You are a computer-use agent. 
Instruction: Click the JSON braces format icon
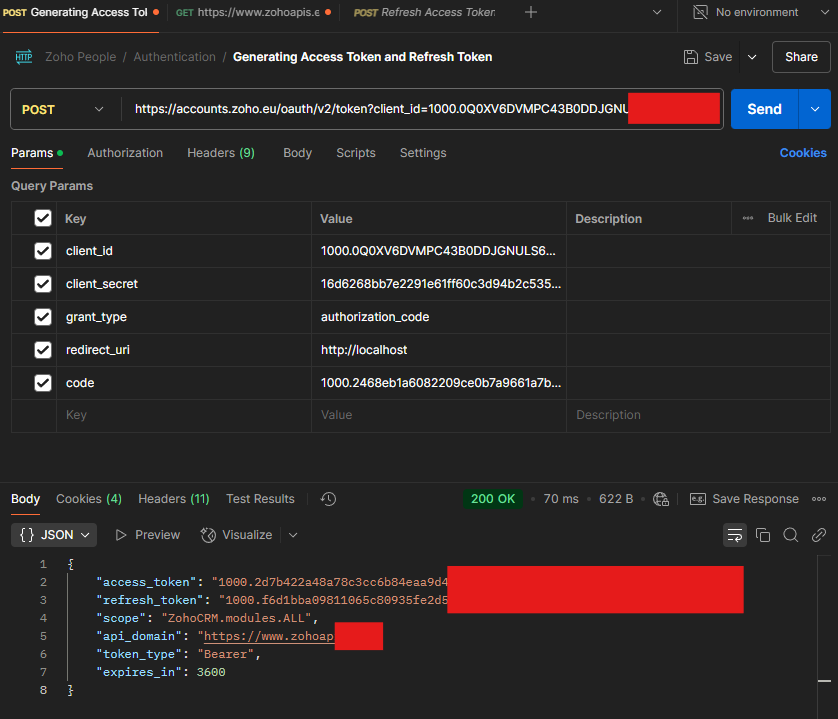pos(27,535)
